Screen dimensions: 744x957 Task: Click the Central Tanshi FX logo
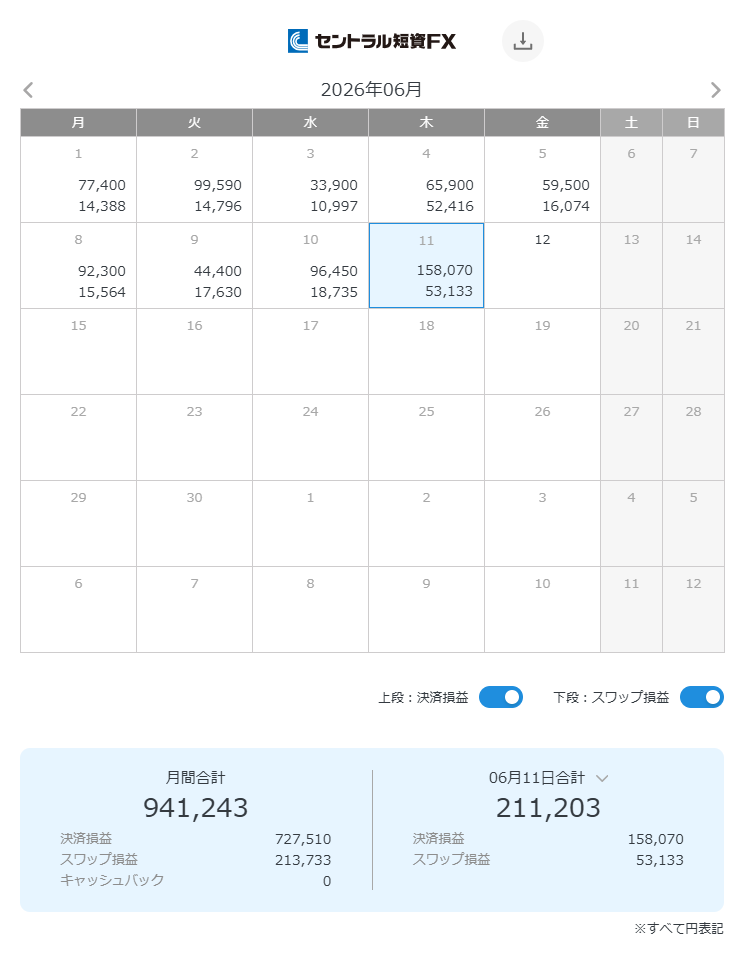click(372, 41)
